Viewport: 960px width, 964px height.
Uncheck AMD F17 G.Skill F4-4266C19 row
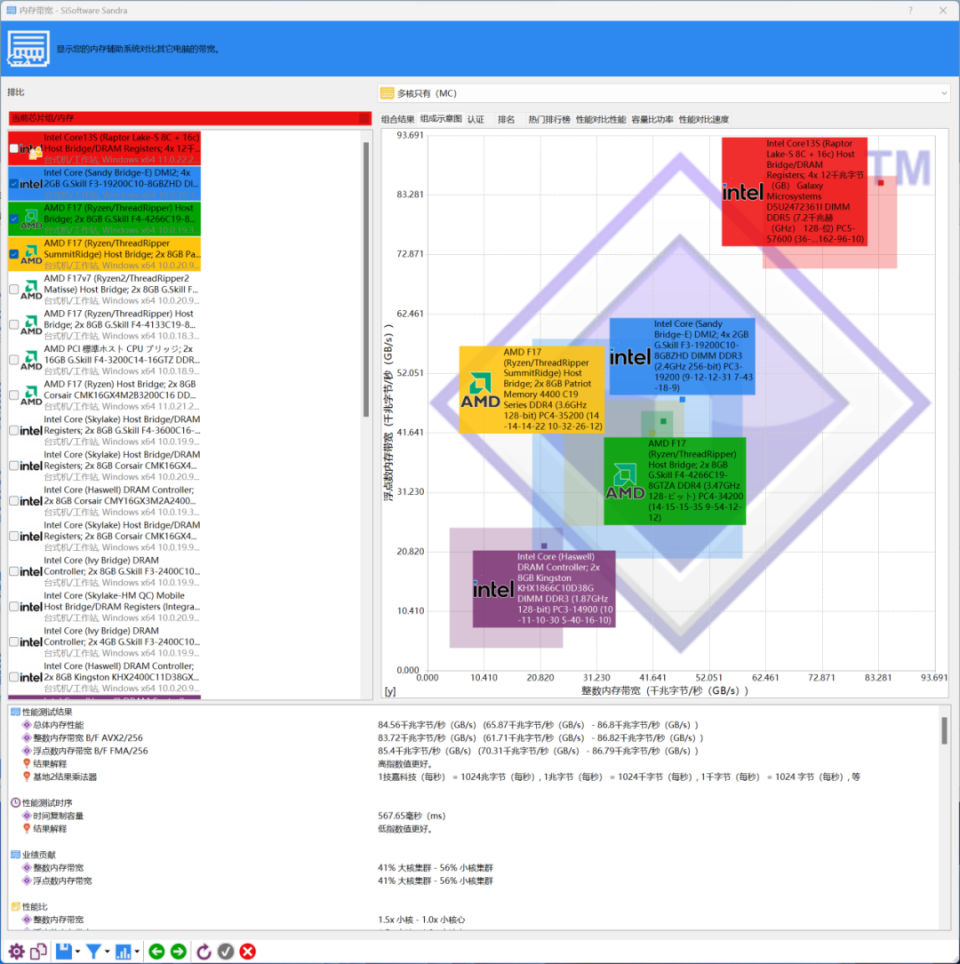[x=14, y=219]
